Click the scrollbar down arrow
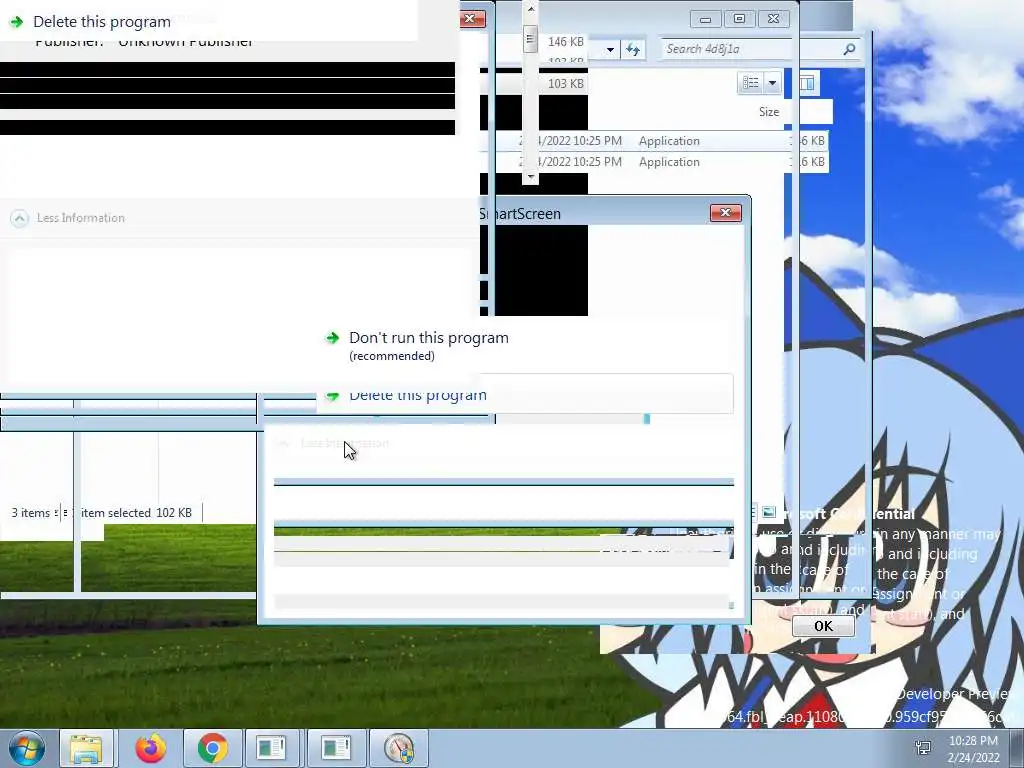 pyautogui.click(x=530, y=176)
